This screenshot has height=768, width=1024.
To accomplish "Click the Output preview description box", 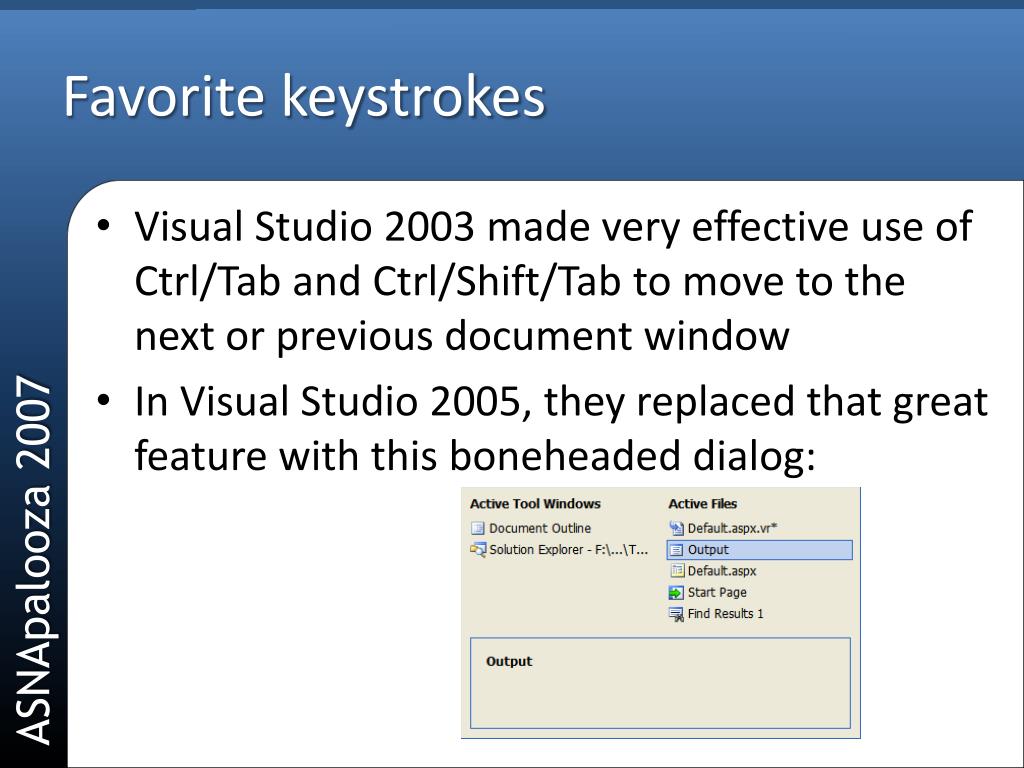I will click(x=660, y=683).
